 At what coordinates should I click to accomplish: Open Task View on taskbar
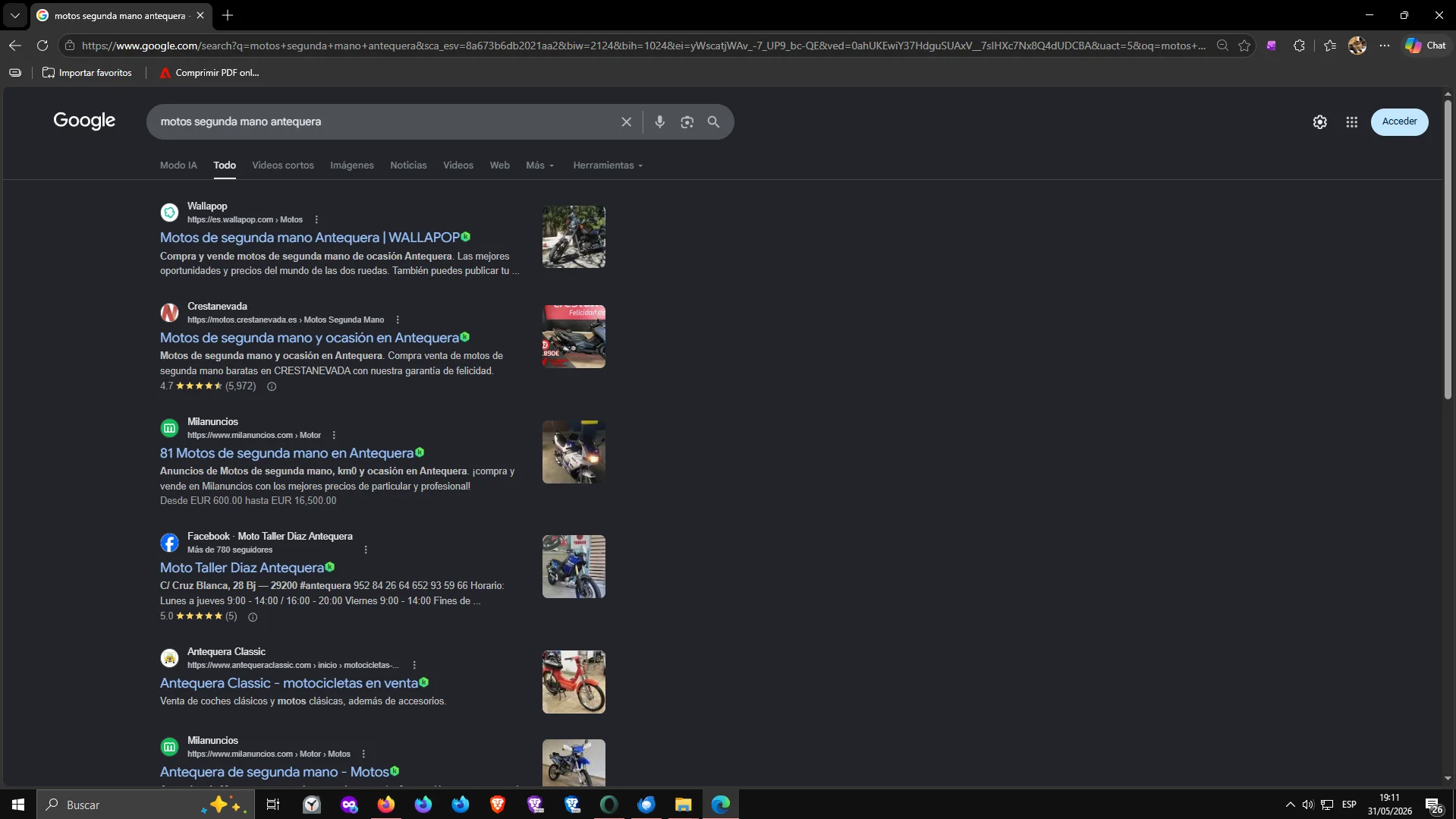273,805
